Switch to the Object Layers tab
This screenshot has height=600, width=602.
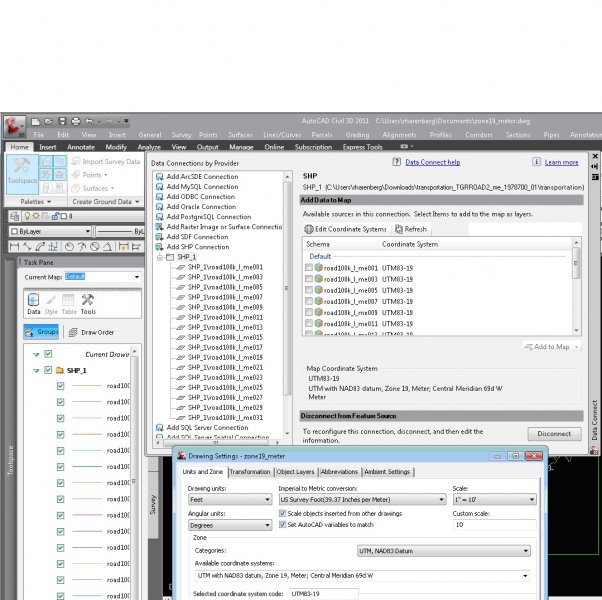[x=295, y=472]
